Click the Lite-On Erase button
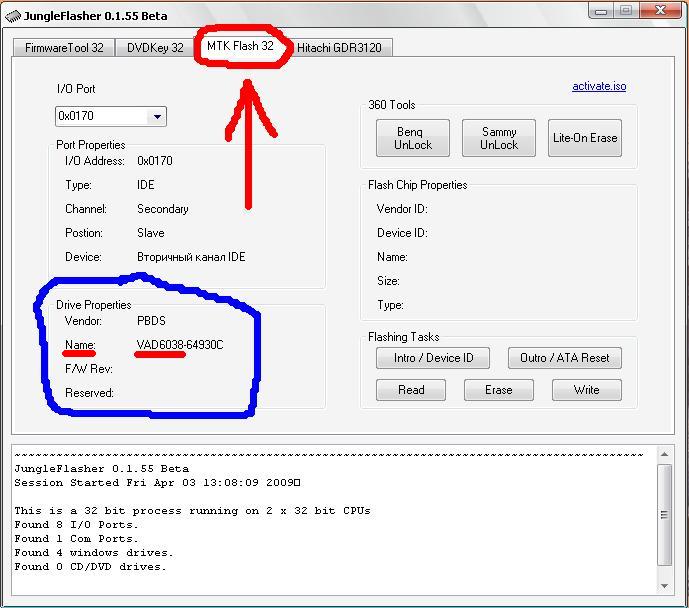The width and height of the screenshot is (689, 608). point(585,138)
